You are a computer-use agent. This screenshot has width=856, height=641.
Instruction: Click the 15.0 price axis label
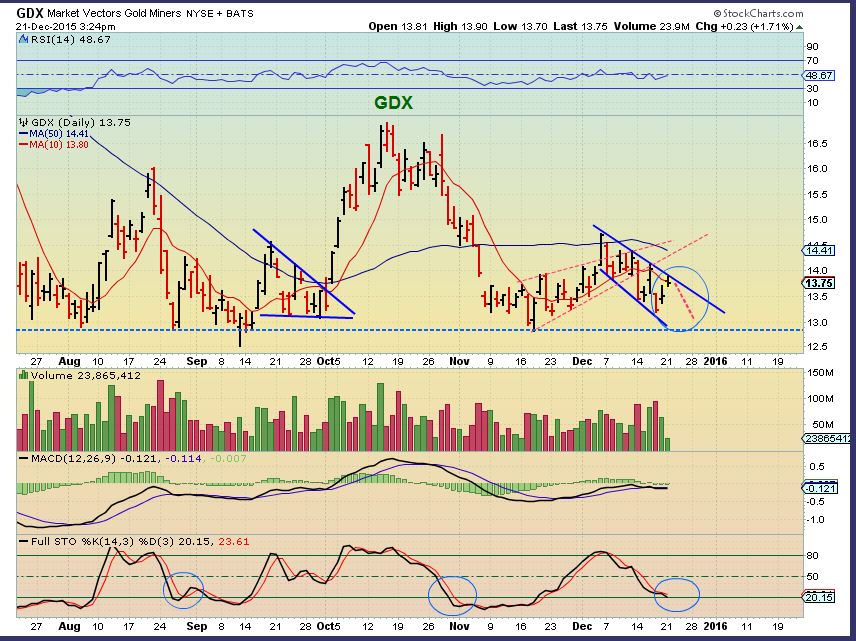pos(817,220)
